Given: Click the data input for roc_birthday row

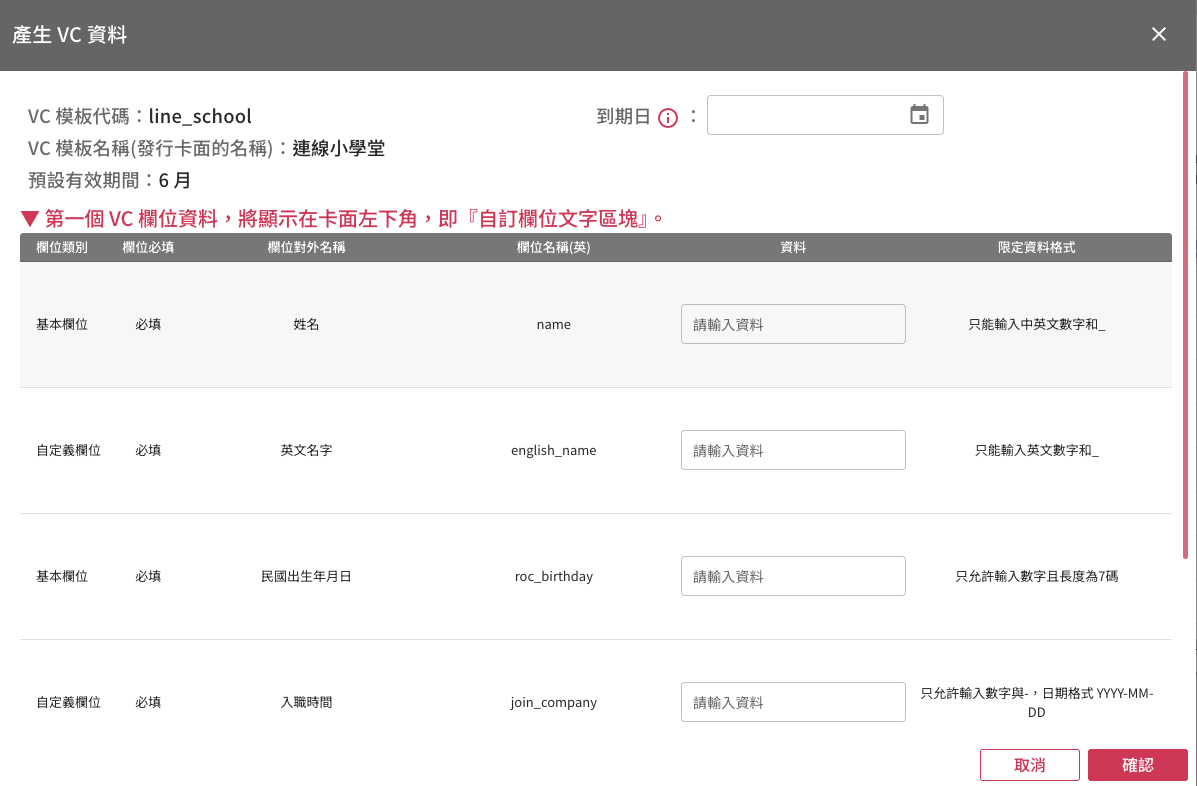Looking at the screenshot, I should [x=793, y=576].
